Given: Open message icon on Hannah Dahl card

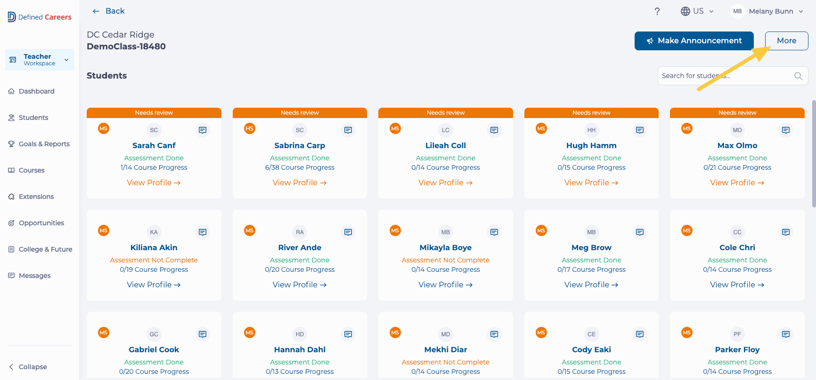Looking at the screenshot, I should point(348,334).
